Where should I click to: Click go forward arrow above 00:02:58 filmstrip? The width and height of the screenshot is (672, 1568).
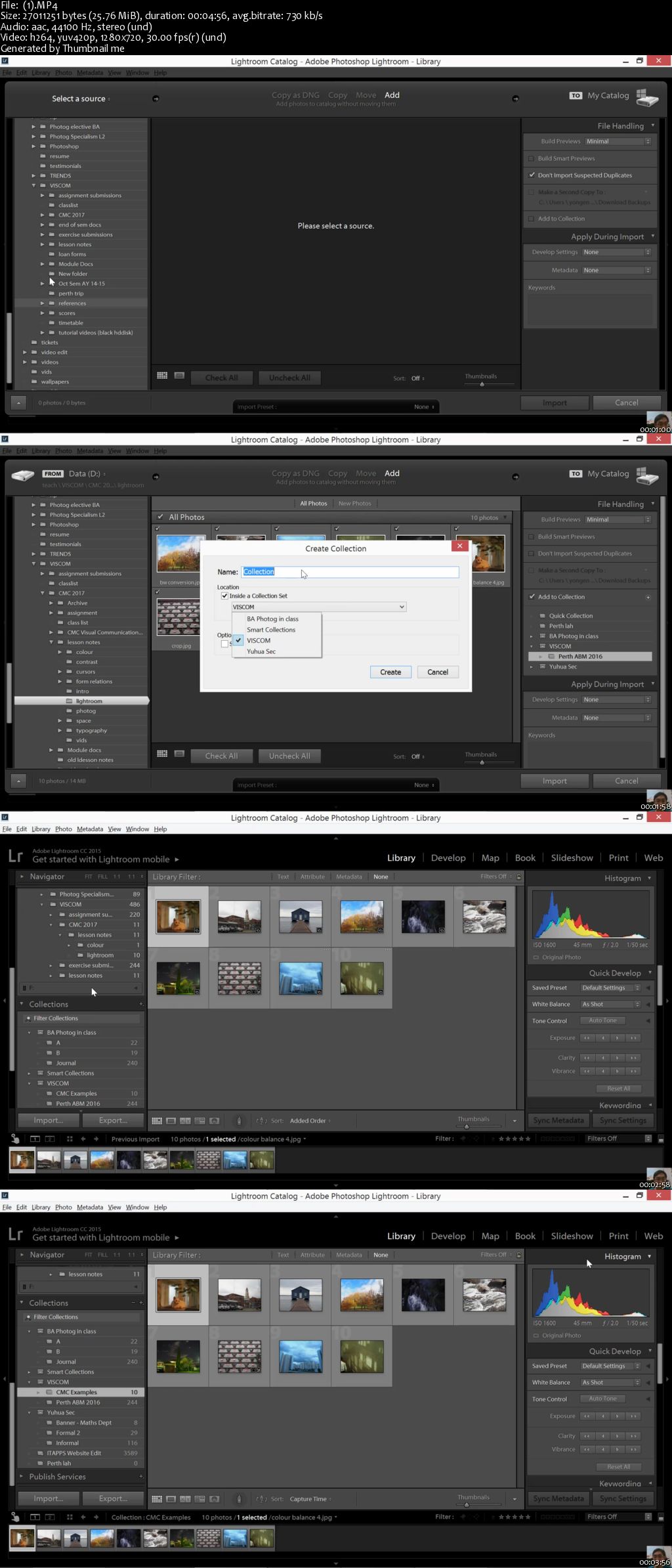[96, 1139]
